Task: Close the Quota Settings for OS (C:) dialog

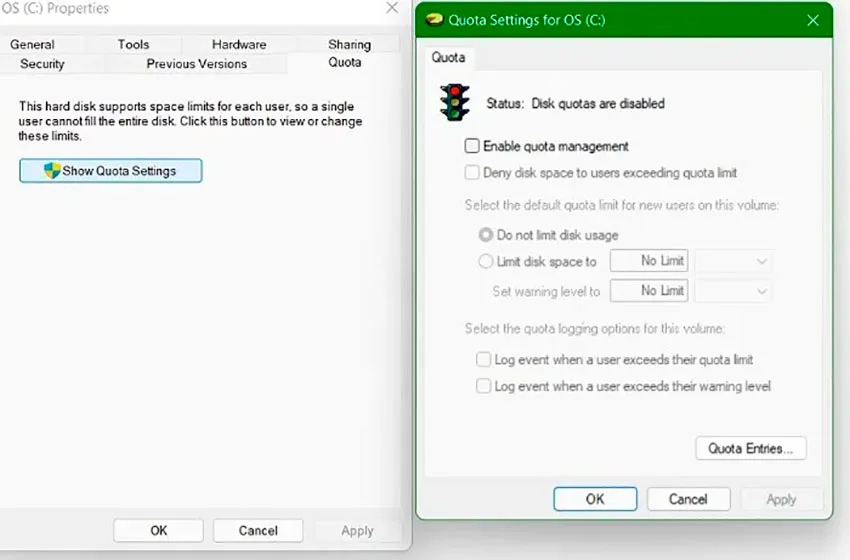Action: [813, 21]
